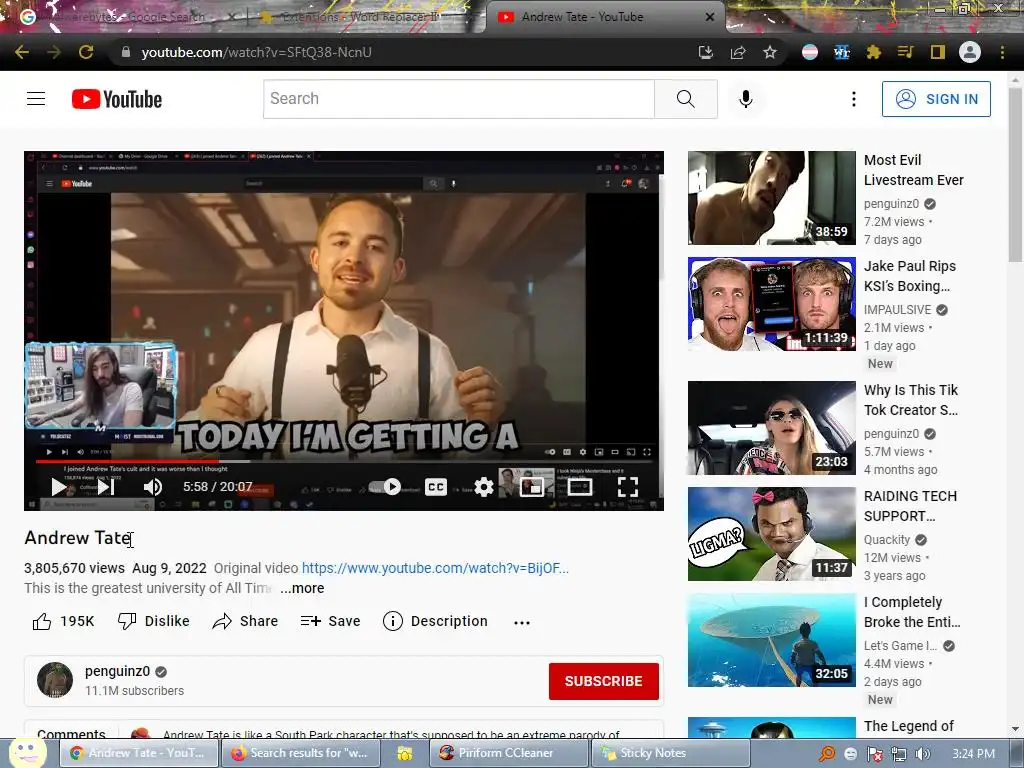1024x768 pixels.
Task: Open the YouTube hamburger guide menu
Action: [36, 99]
